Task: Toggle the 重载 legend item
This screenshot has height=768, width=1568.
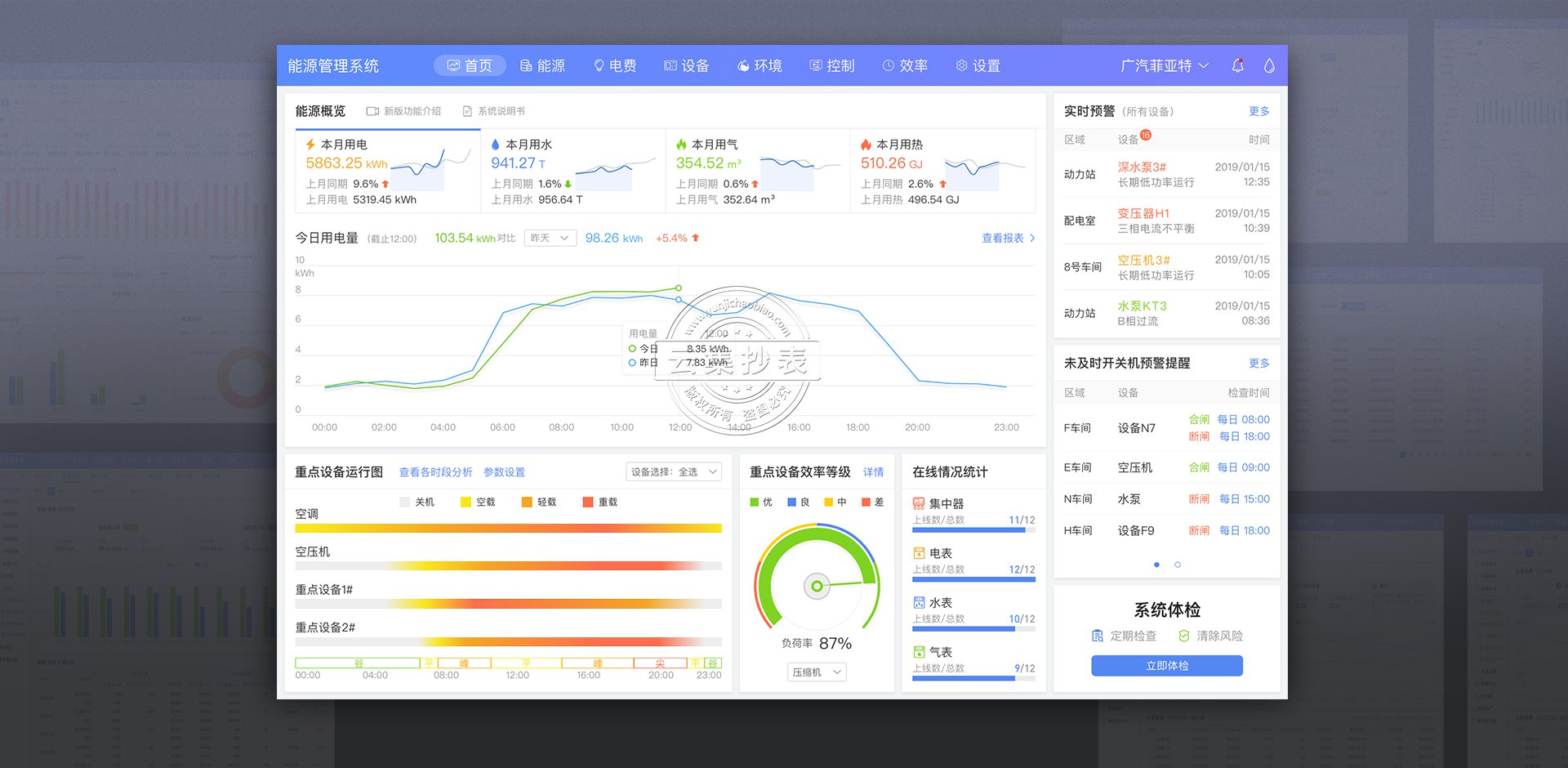Action: [x=599, y=502]
